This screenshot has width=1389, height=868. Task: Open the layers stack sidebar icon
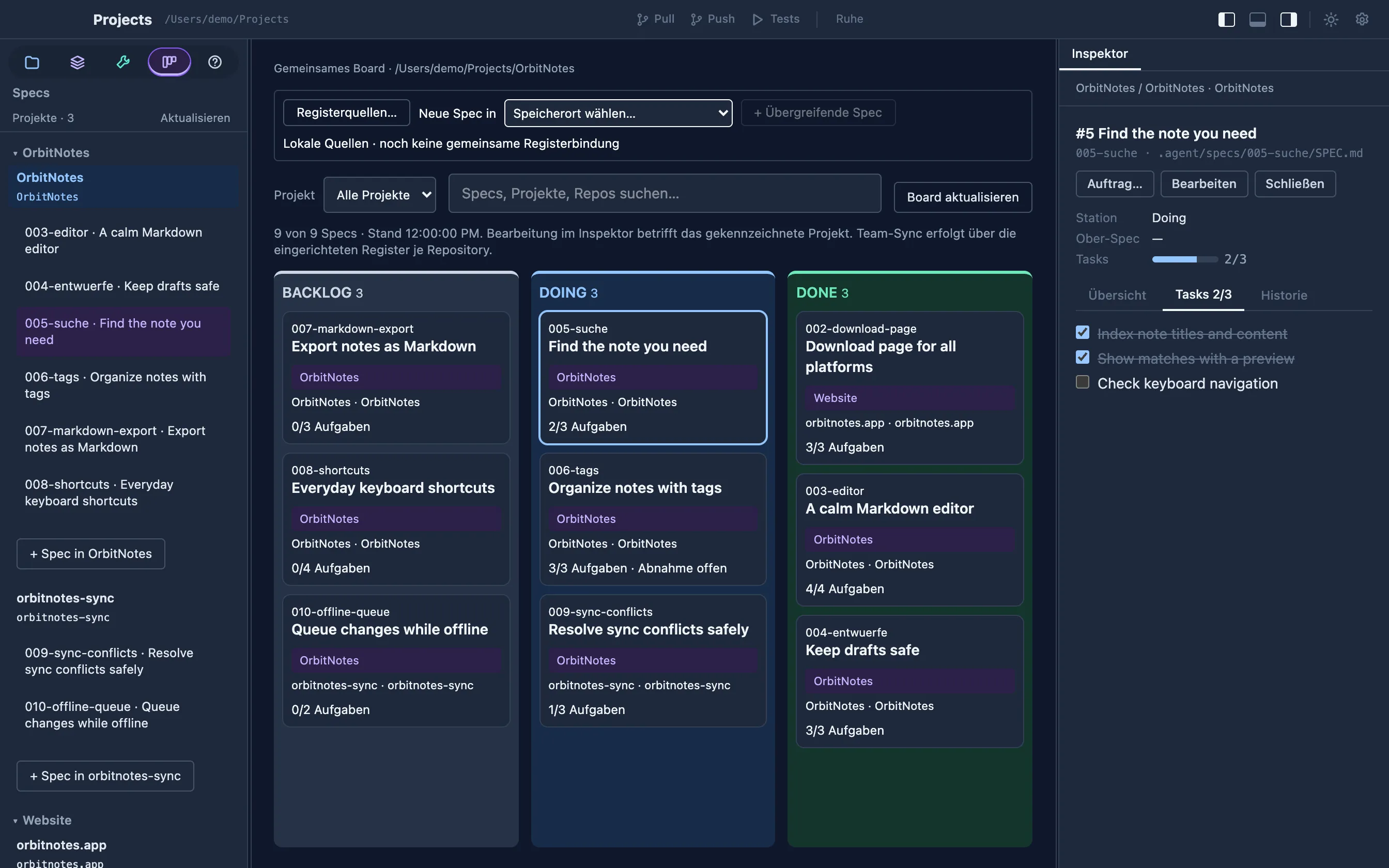[78, 62]
